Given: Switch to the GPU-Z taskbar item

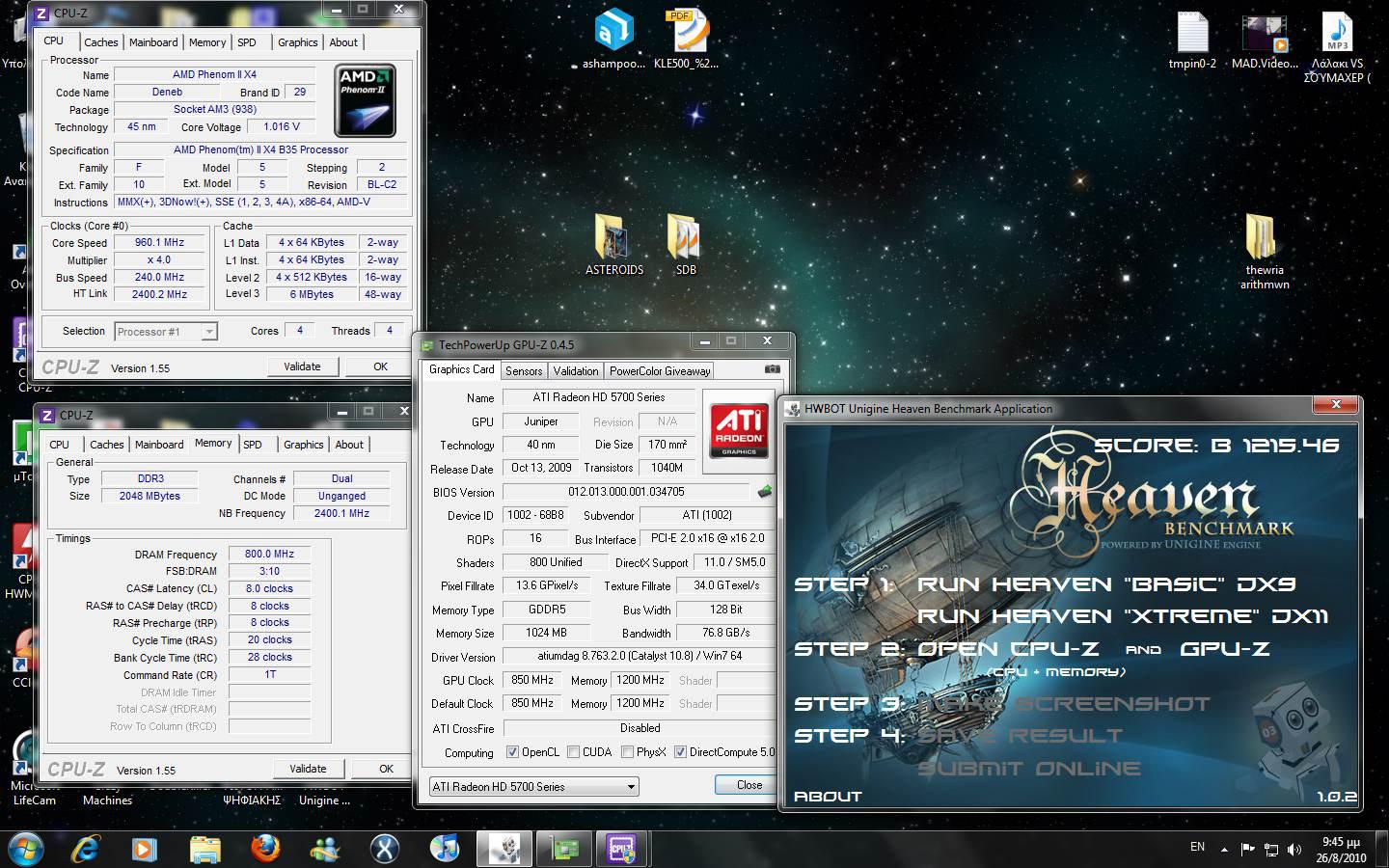Looking at the screenshot, I should coord(564,849).
